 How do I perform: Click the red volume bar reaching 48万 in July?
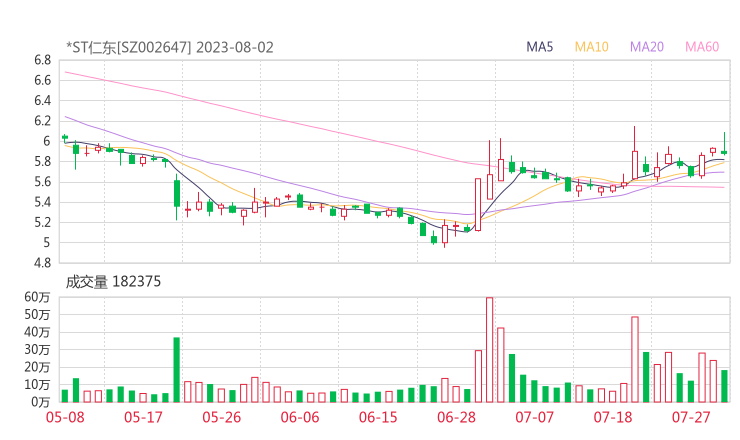635,359
